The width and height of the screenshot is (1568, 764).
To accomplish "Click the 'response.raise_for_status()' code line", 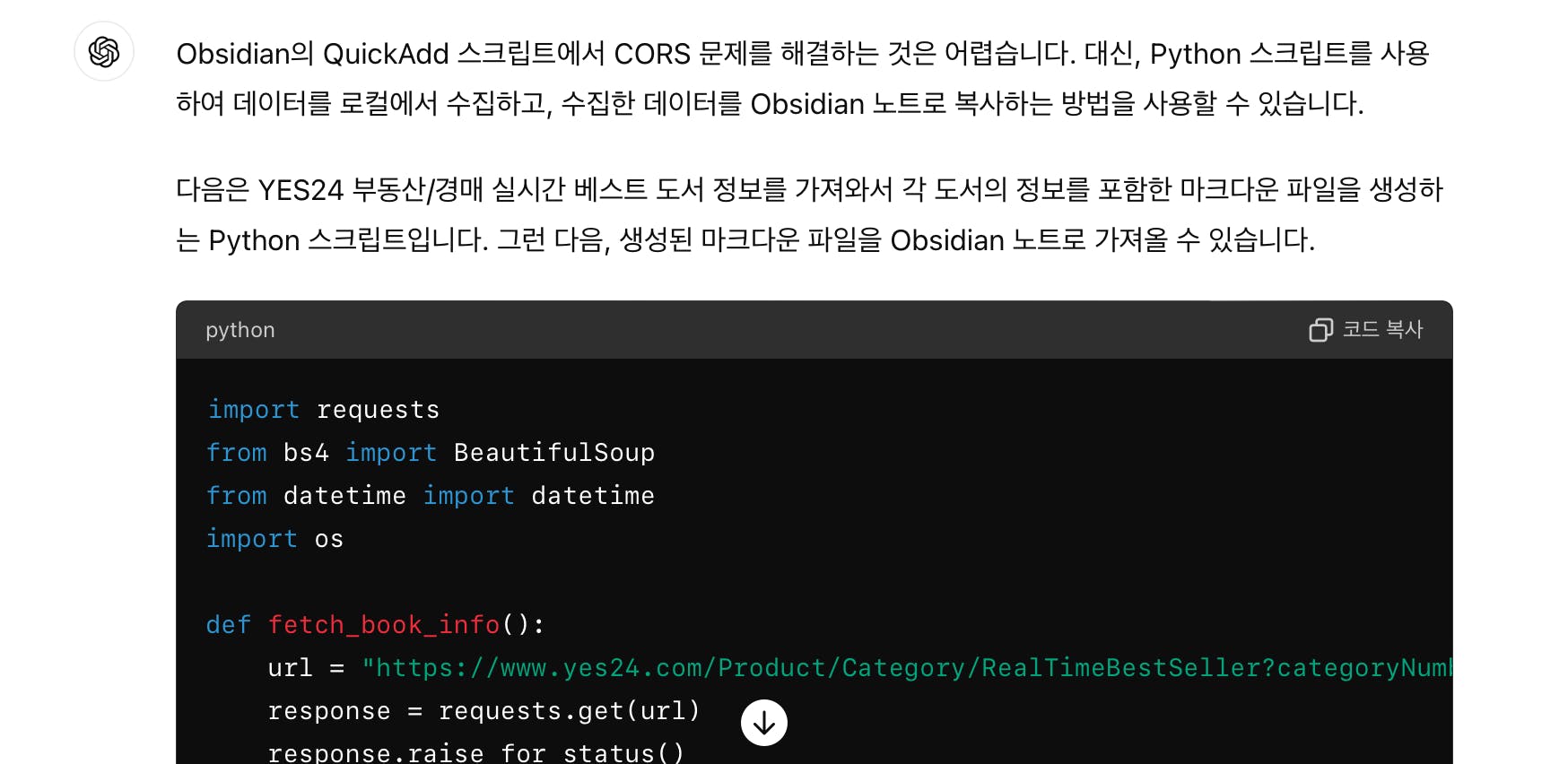I will point(476,752).
